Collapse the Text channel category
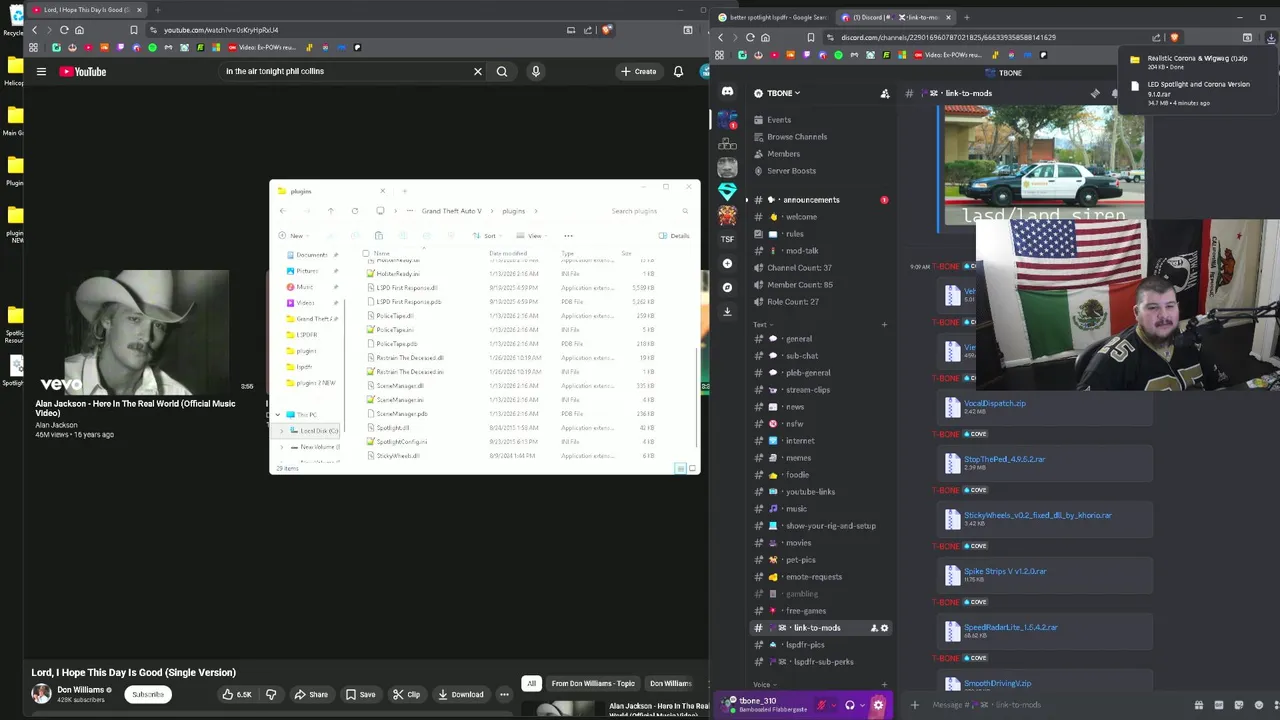The image size is (1280, 720). tap(761, 324)
